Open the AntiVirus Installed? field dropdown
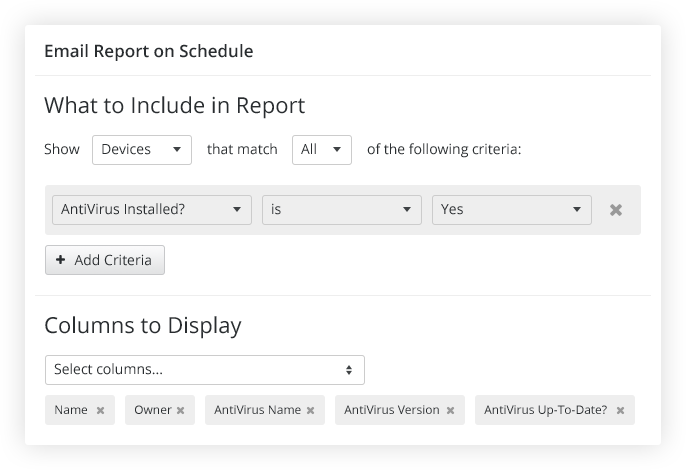The width and height of the screenshot is (686, 470). [151, 210]
